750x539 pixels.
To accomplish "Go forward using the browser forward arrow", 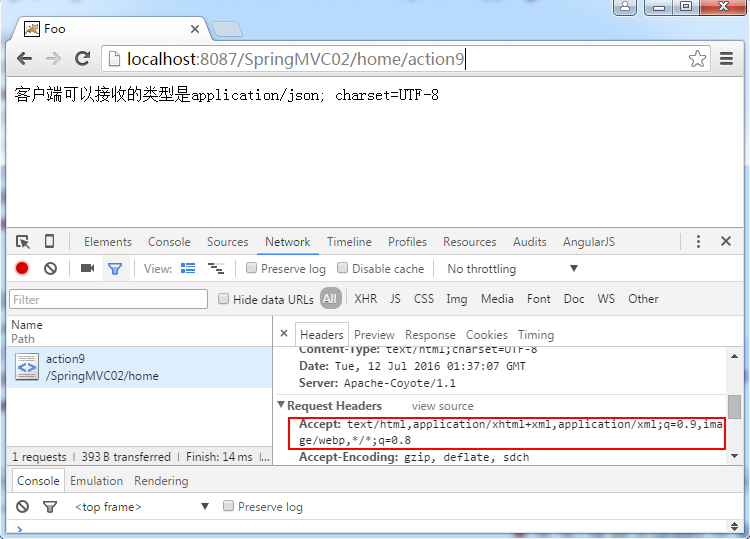I will (x=53, y=59).
